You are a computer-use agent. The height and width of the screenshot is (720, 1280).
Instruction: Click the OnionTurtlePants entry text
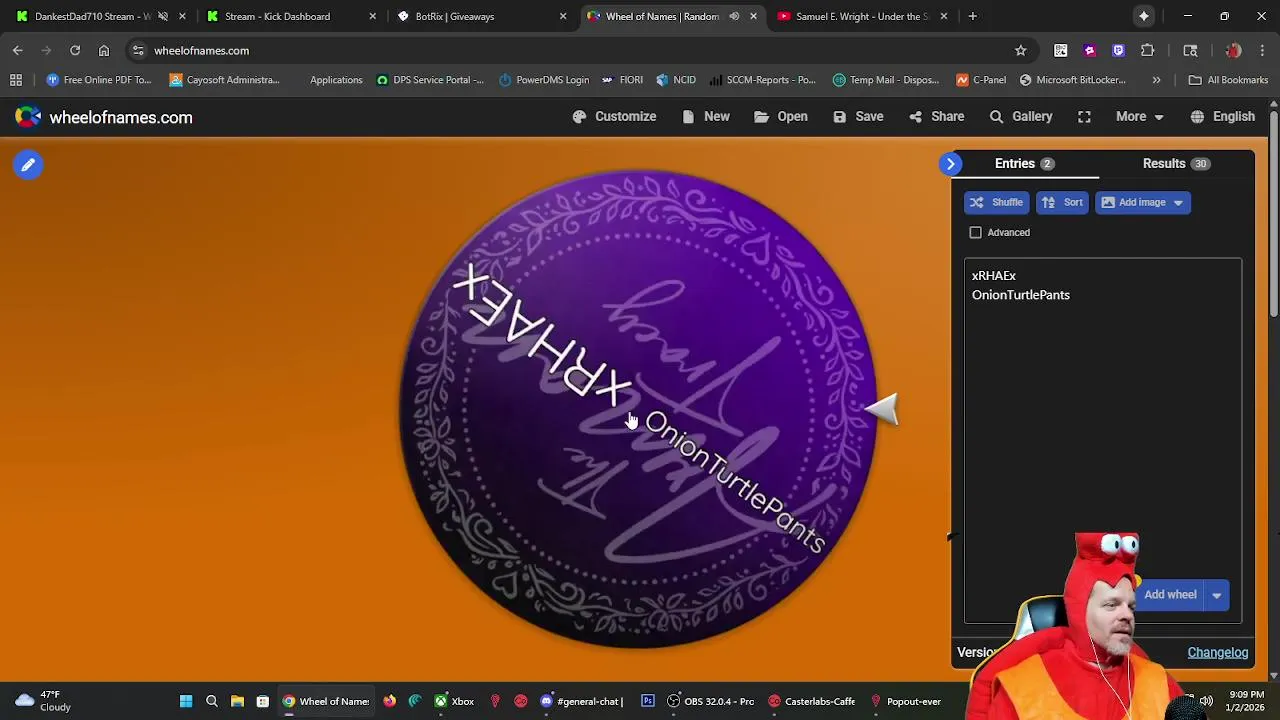coord(1021,295)
